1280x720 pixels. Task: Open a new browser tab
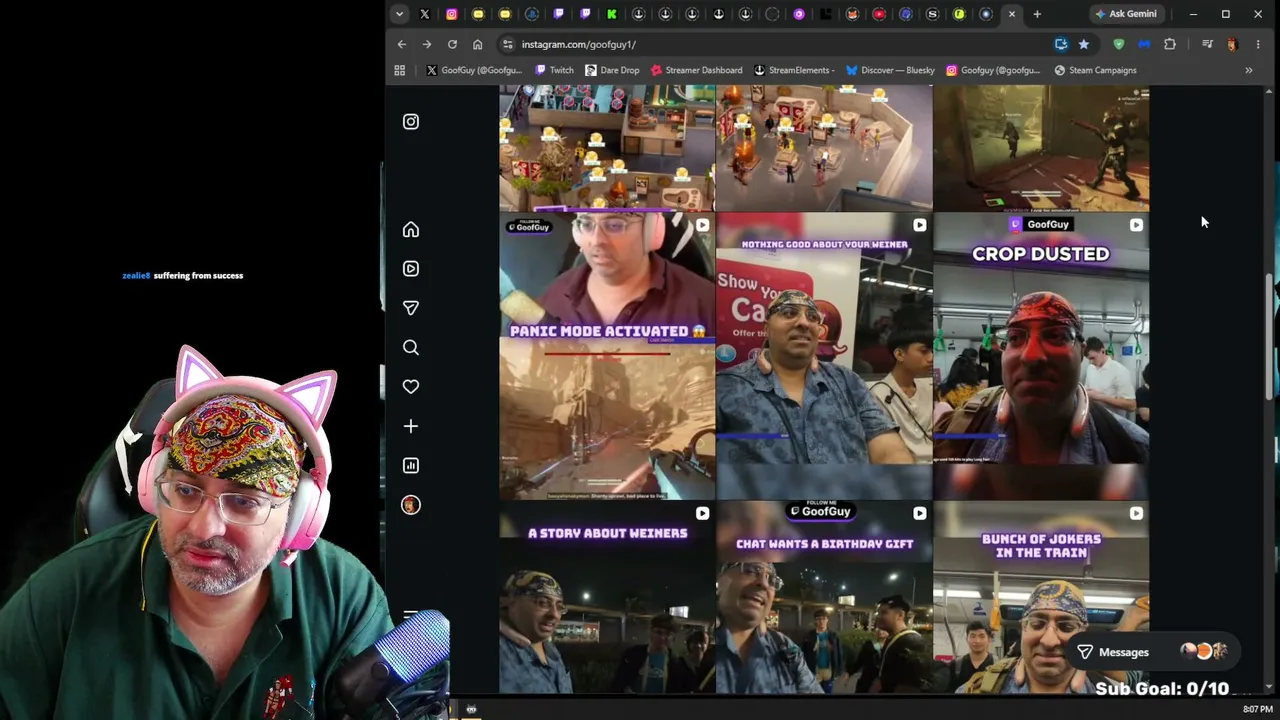point(1037,14)
